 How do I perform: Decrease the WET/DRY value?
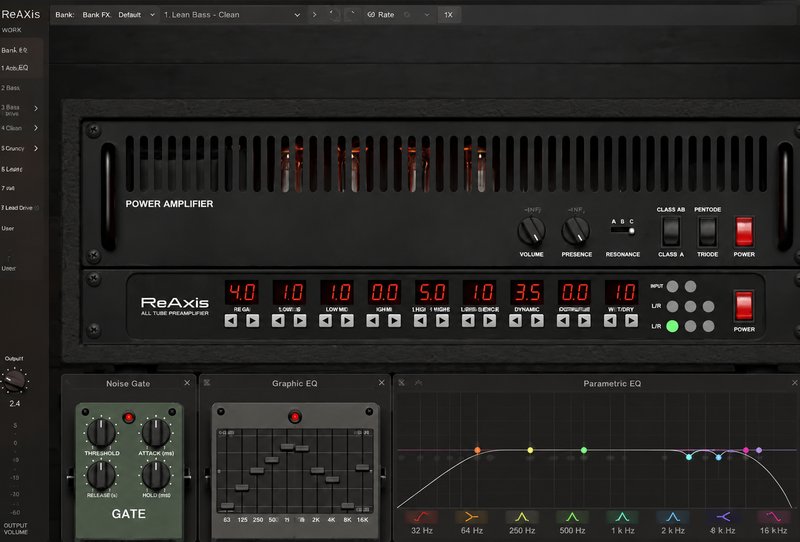[610, 321]
